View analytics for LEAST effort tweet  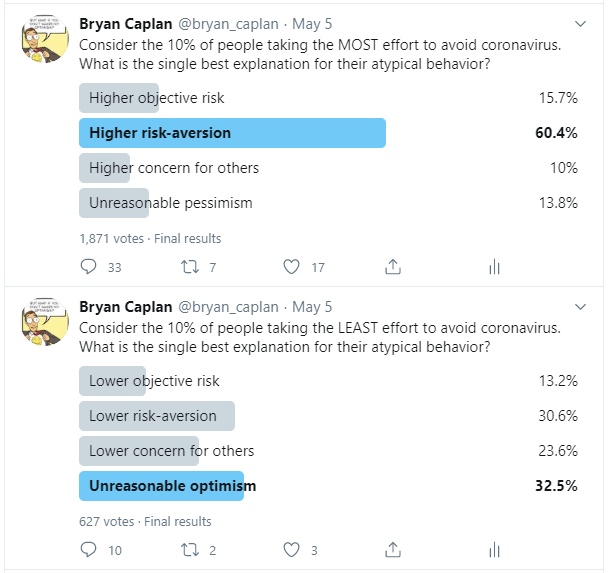click(495, 550)
